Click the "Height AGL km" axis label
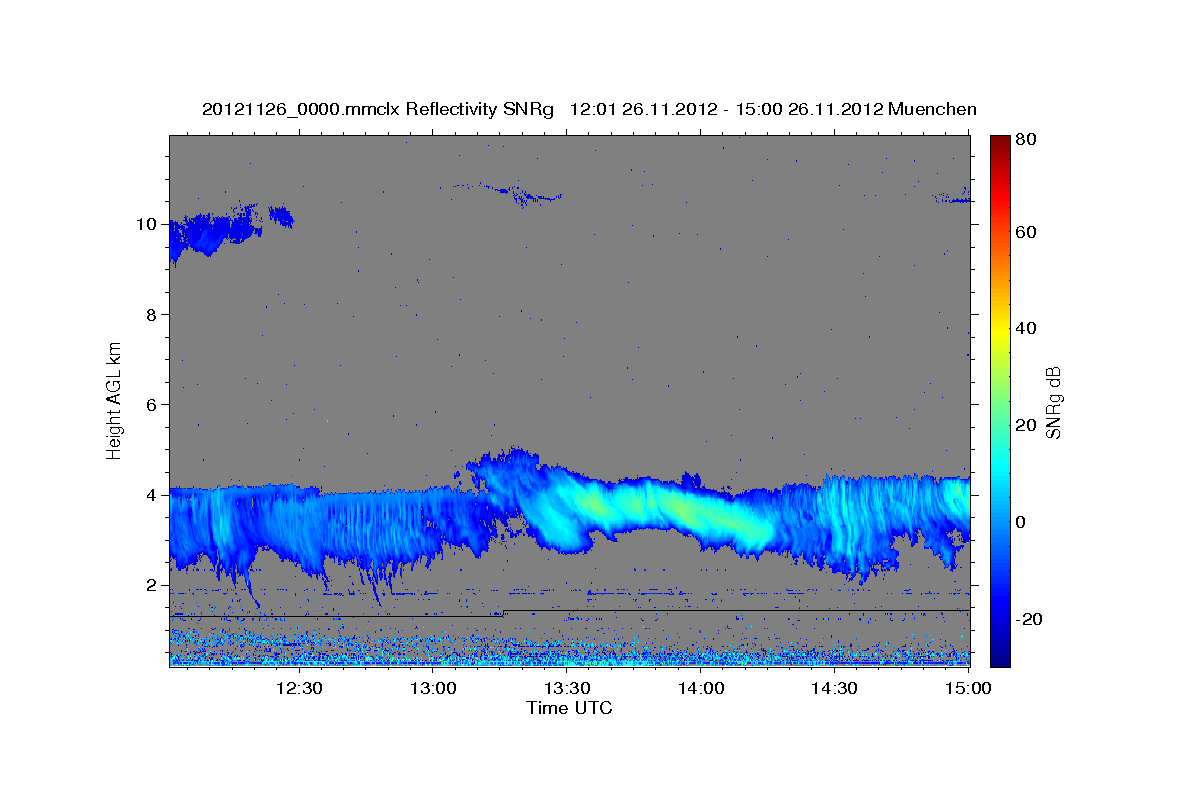 click(115, 399)
